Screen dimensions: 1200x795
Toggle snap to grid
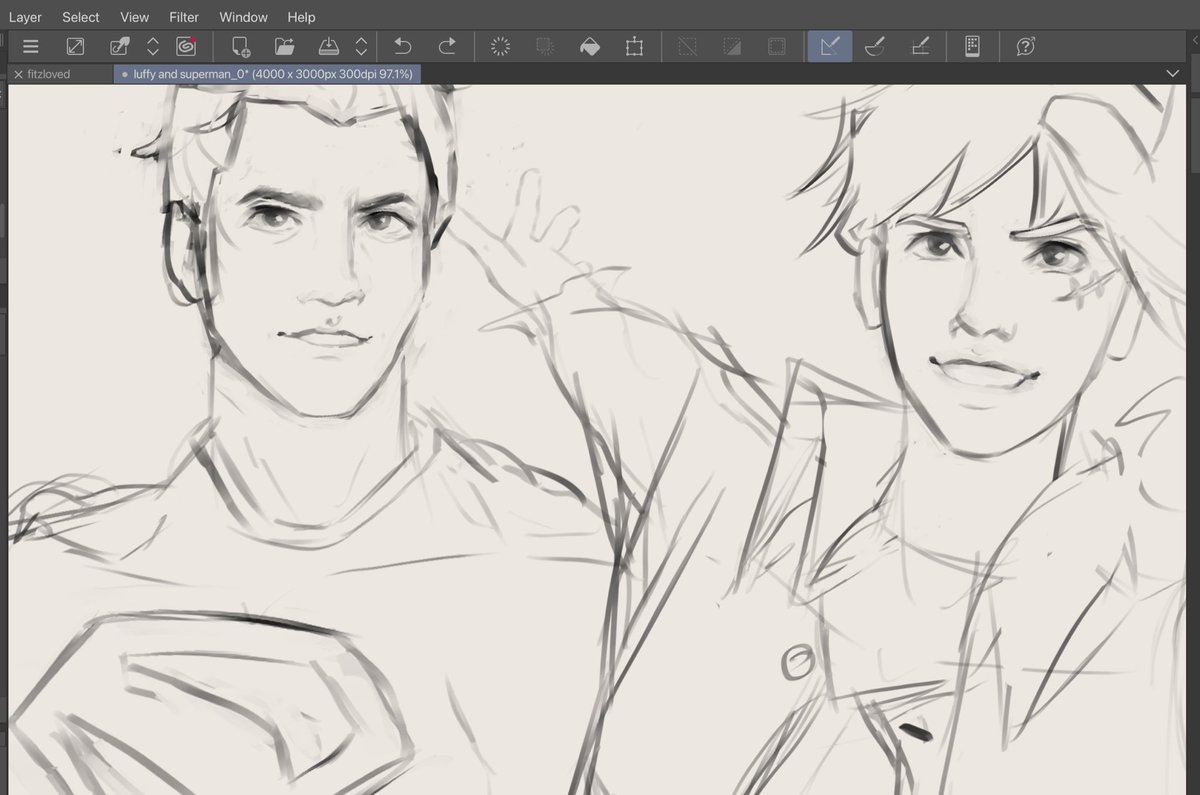click(921, 46)
